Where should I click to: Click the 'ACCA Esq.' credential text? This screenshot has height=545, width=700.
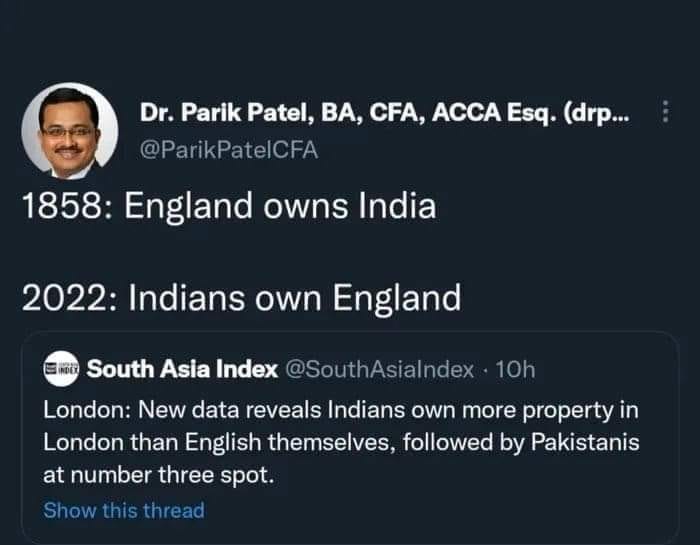coord(500,114)
